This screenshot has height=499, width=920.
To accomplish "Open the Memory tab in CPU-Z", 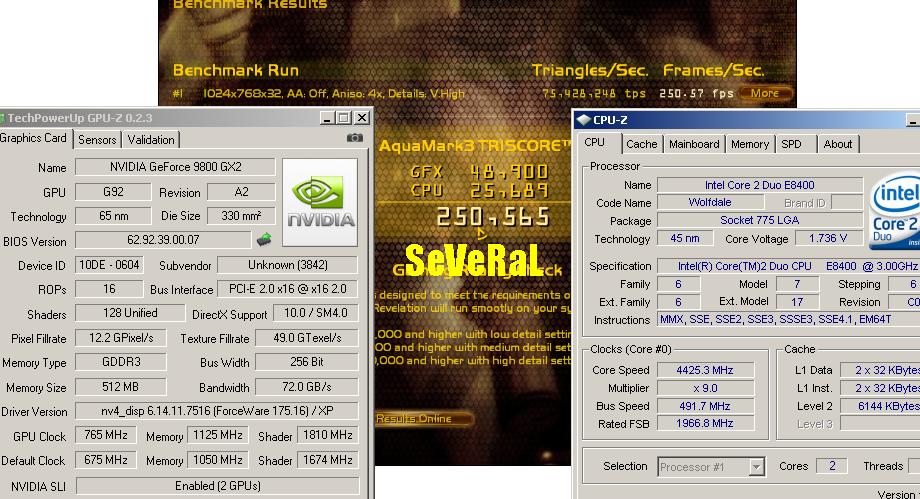I will click(750, 144).
